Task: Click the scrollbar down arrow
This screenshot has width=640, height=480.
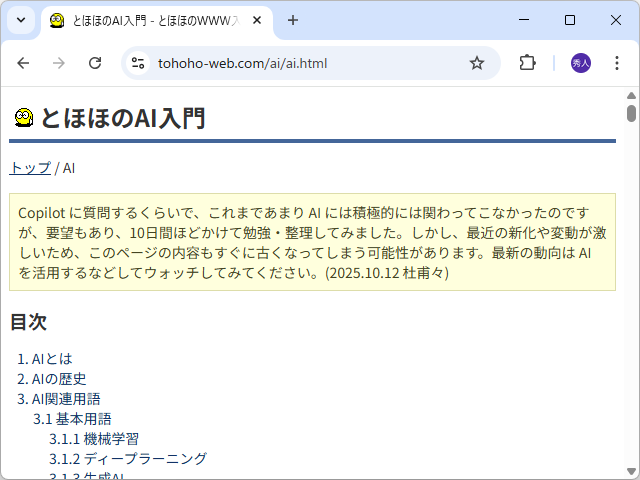Action: click(631, 471)
